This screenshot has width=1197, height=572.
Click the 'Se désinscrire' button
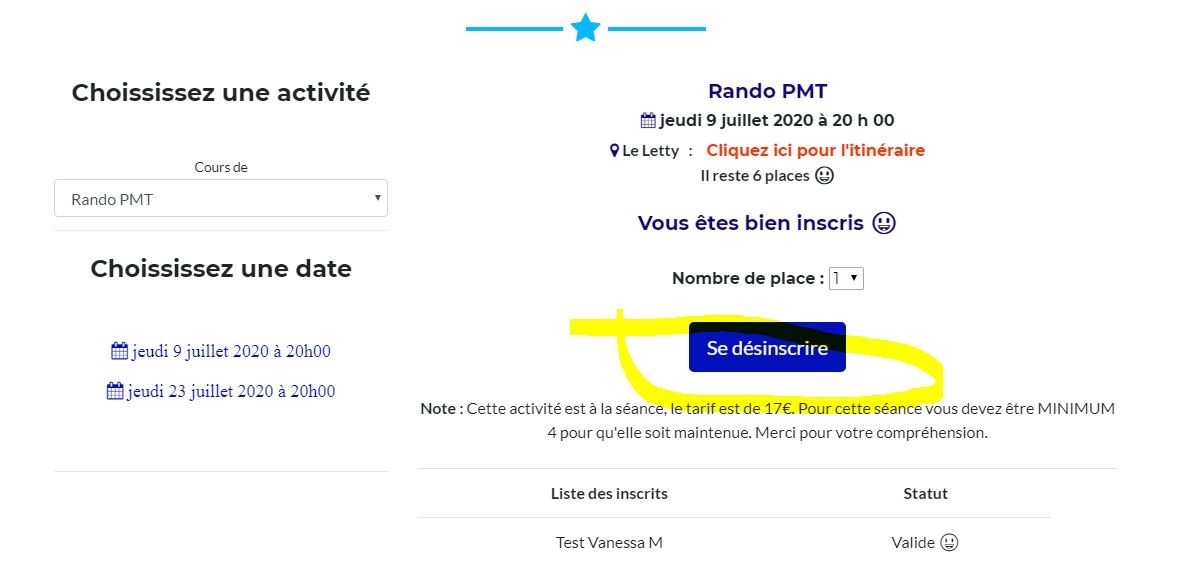[x=767, y=347]
